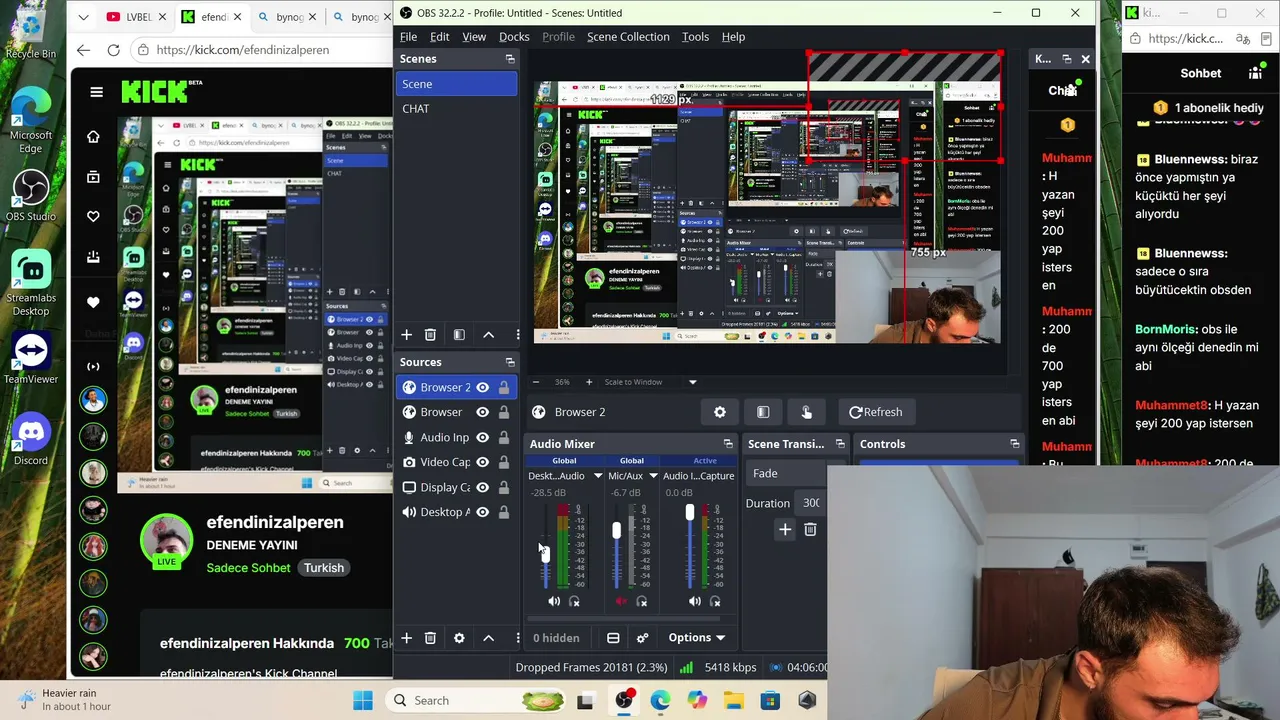This screenshot has width=1280, height=720.
Task: Add a scene transition with the plus icon
Action: (x=785, y=530)
